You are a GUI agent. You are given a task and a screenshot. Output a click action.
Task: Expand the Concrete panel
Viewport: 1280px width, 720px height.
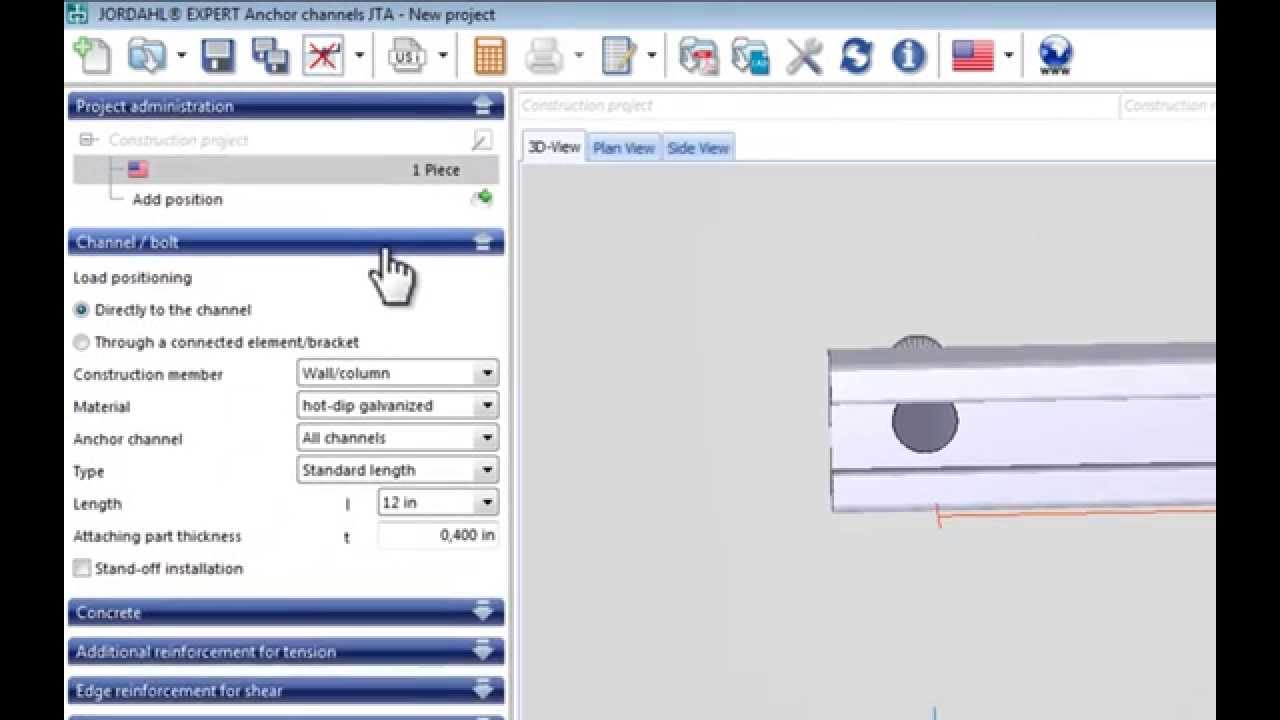click(483, 612)
